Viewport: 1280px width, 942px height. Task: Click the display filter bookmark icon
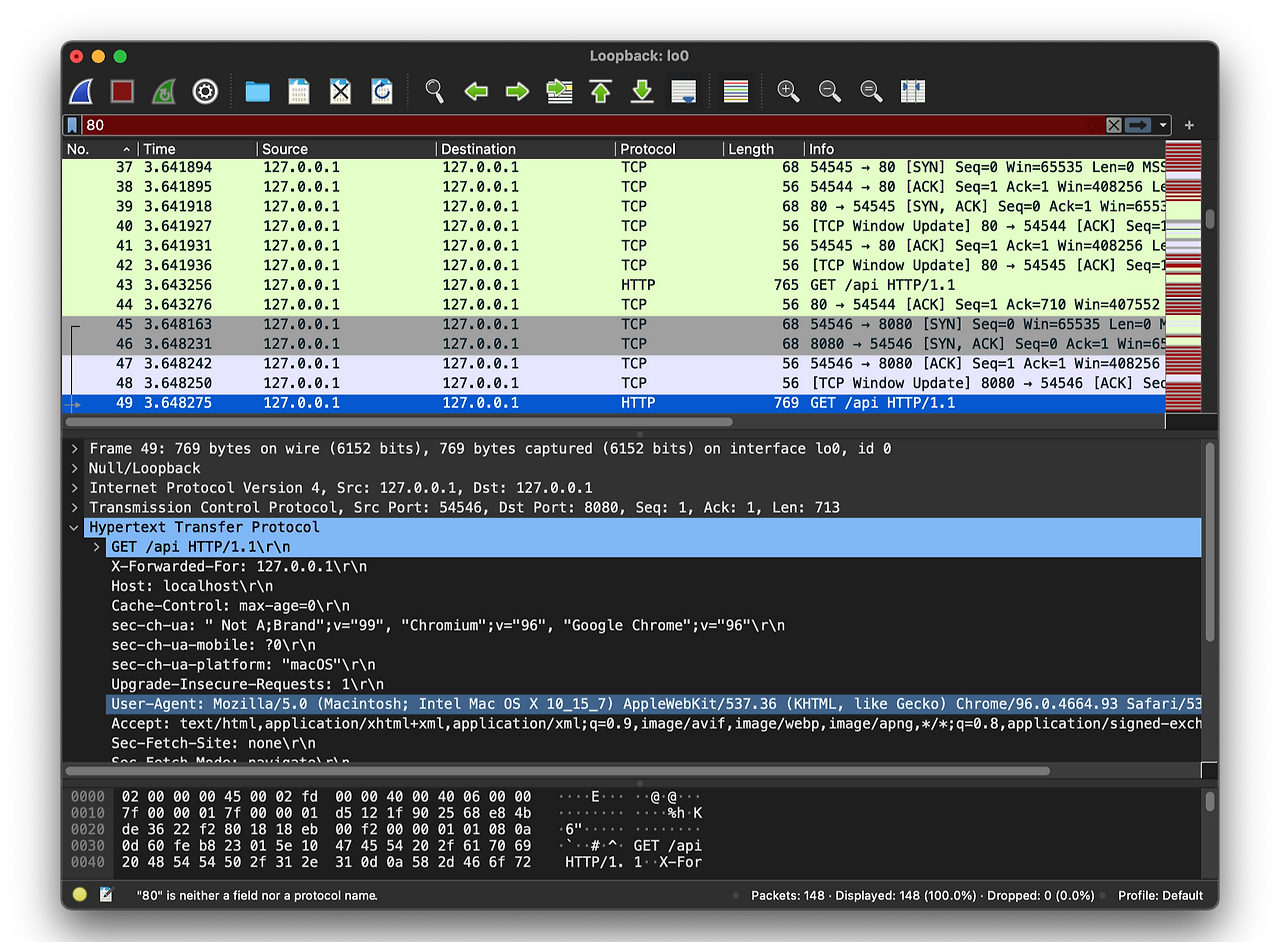(x=70, y=124)
